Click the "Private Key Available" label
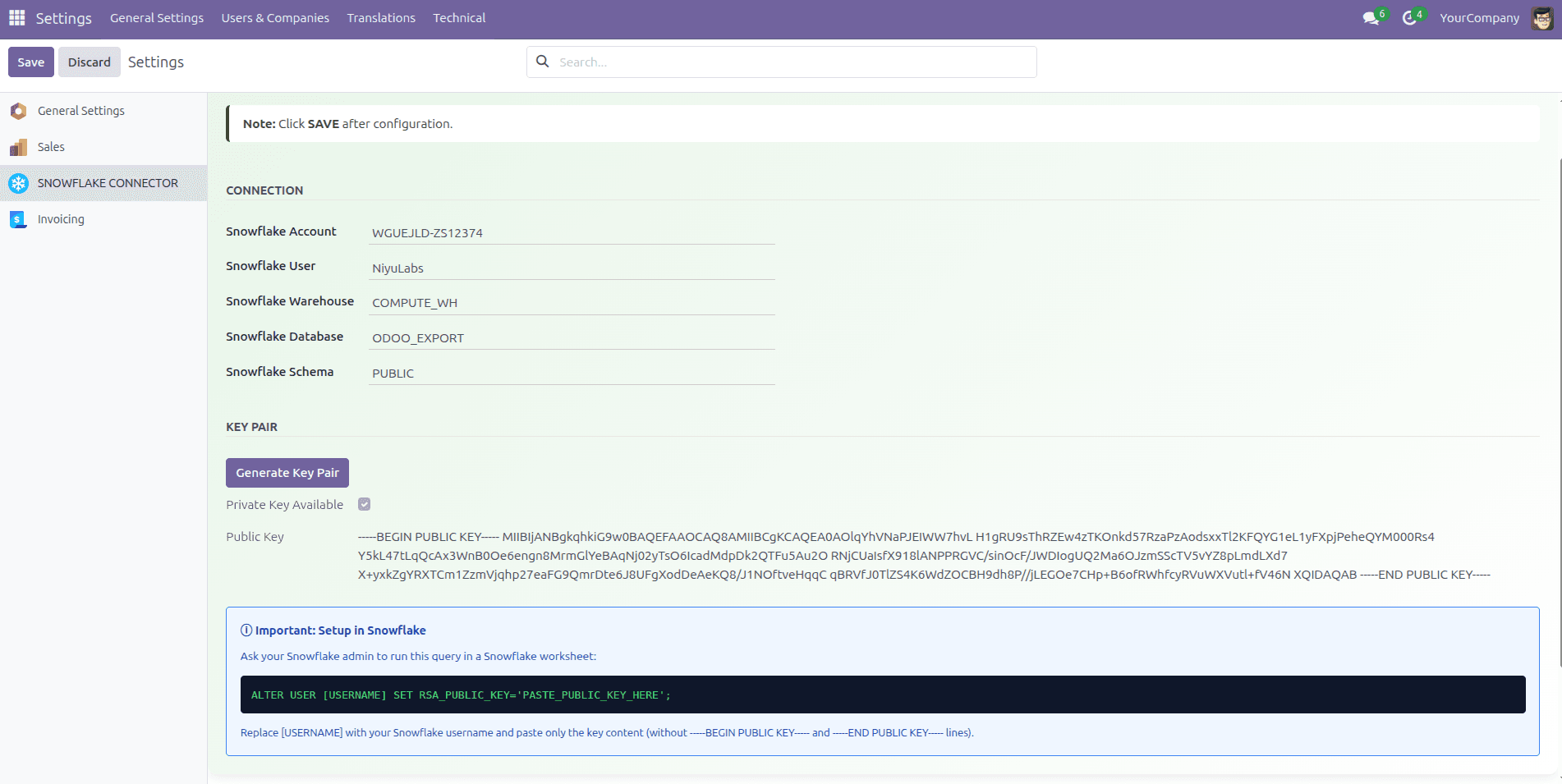1562x784 pixels. click(284, 505)
